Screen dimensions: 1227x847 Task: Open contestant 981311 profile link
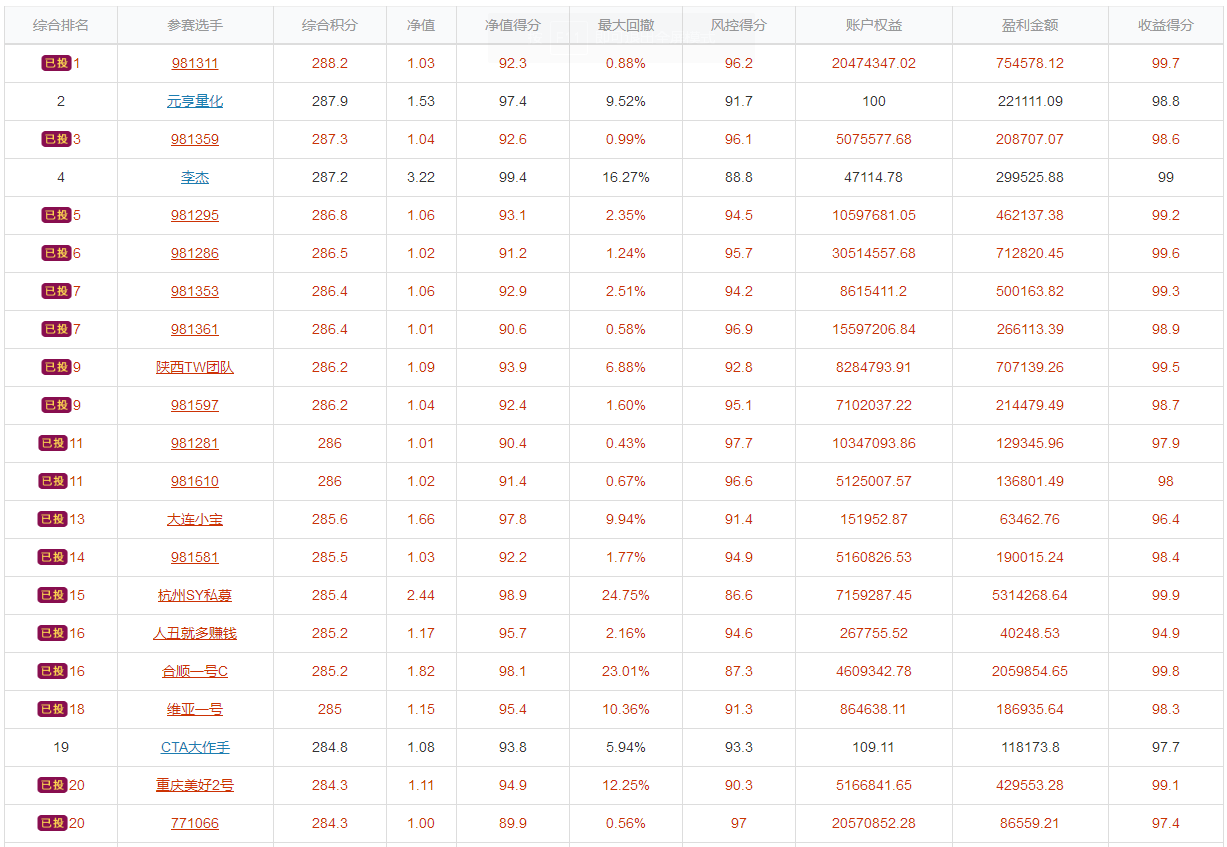pos(195,63)
